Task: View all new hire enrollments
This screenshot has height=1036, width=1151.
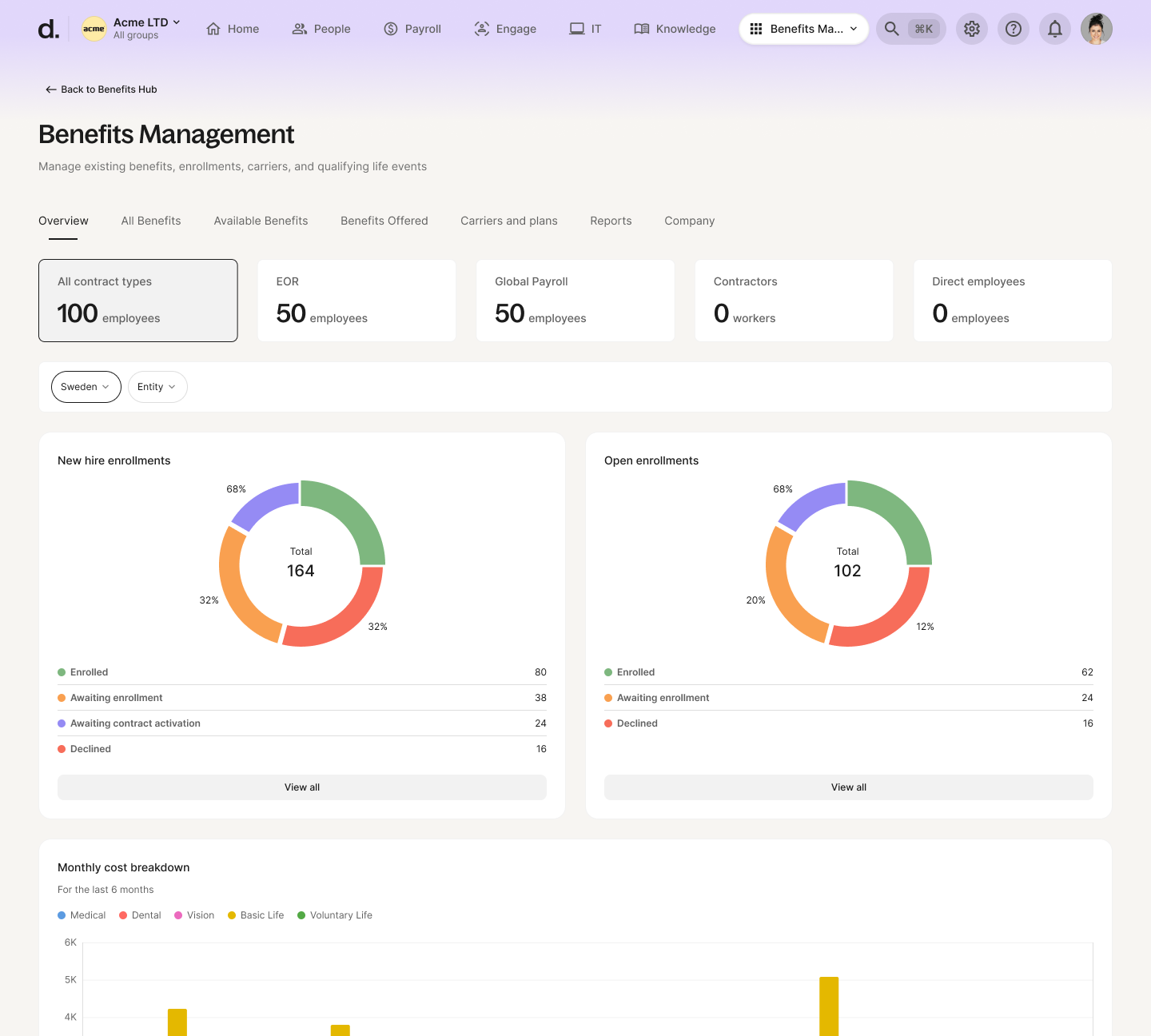Action: point(302,787)
